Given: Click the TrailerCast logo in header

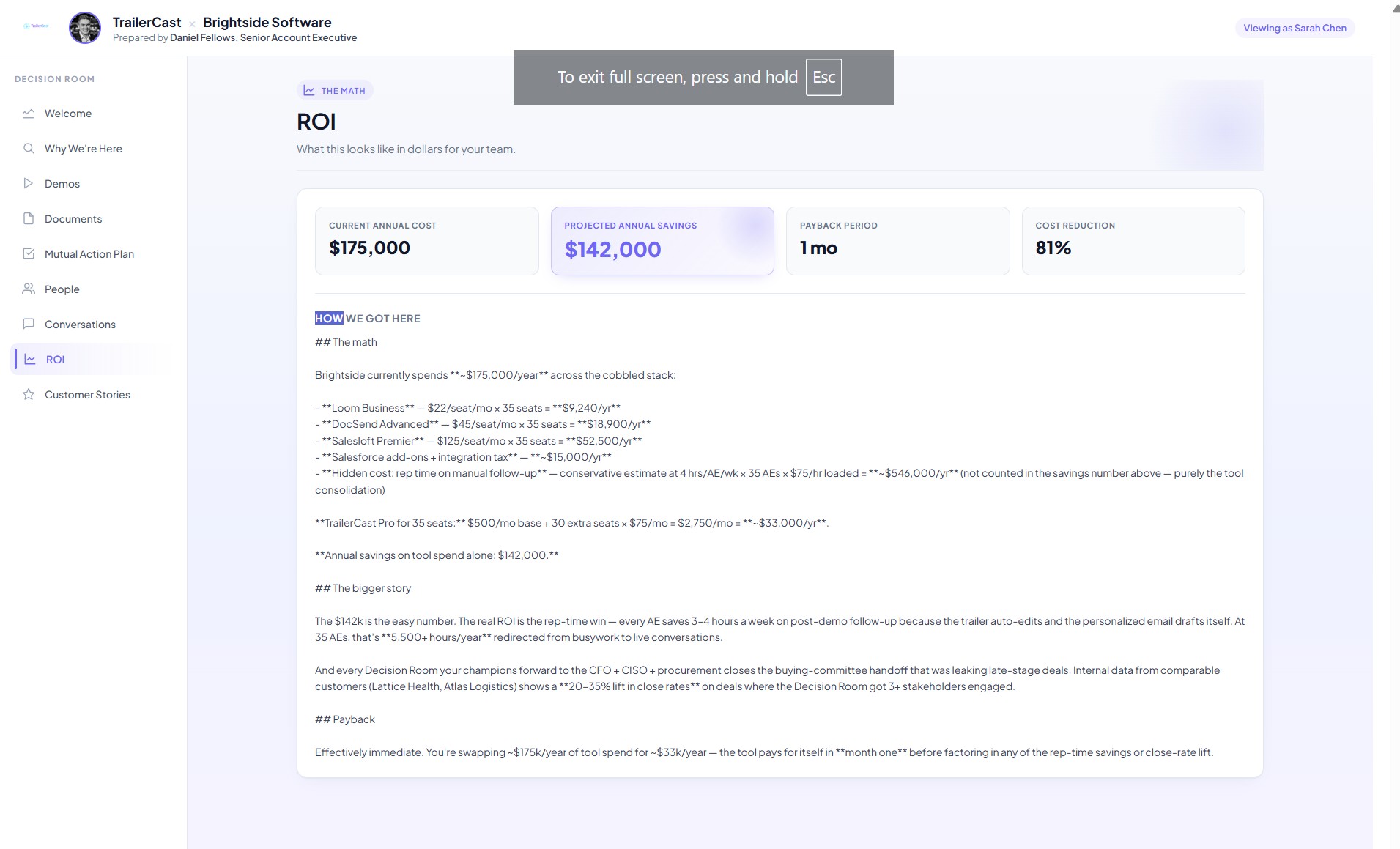Looking at the screenshot, I should tap(37, 26).
